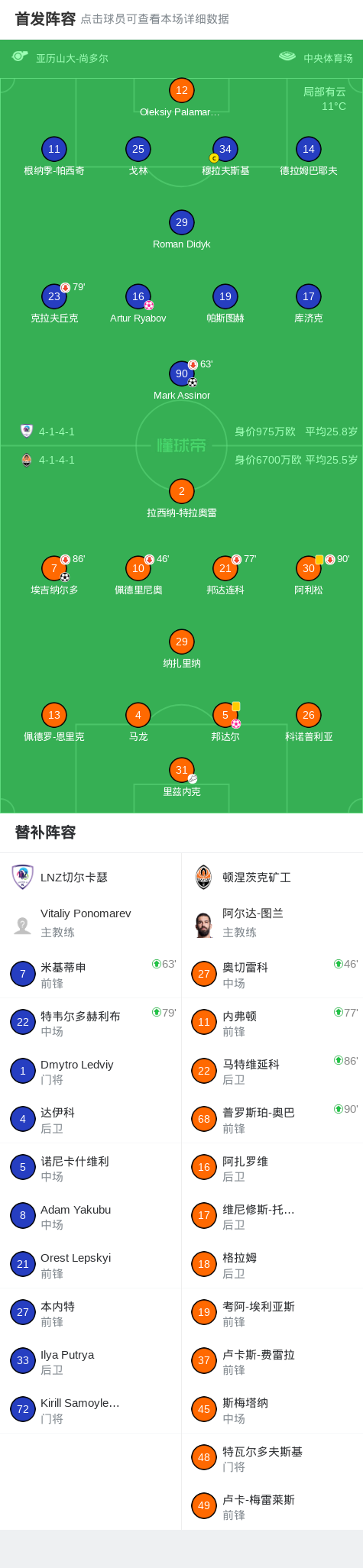
Task: Select player 16 Artur Ryabov
Action: [x=138, y=296]
